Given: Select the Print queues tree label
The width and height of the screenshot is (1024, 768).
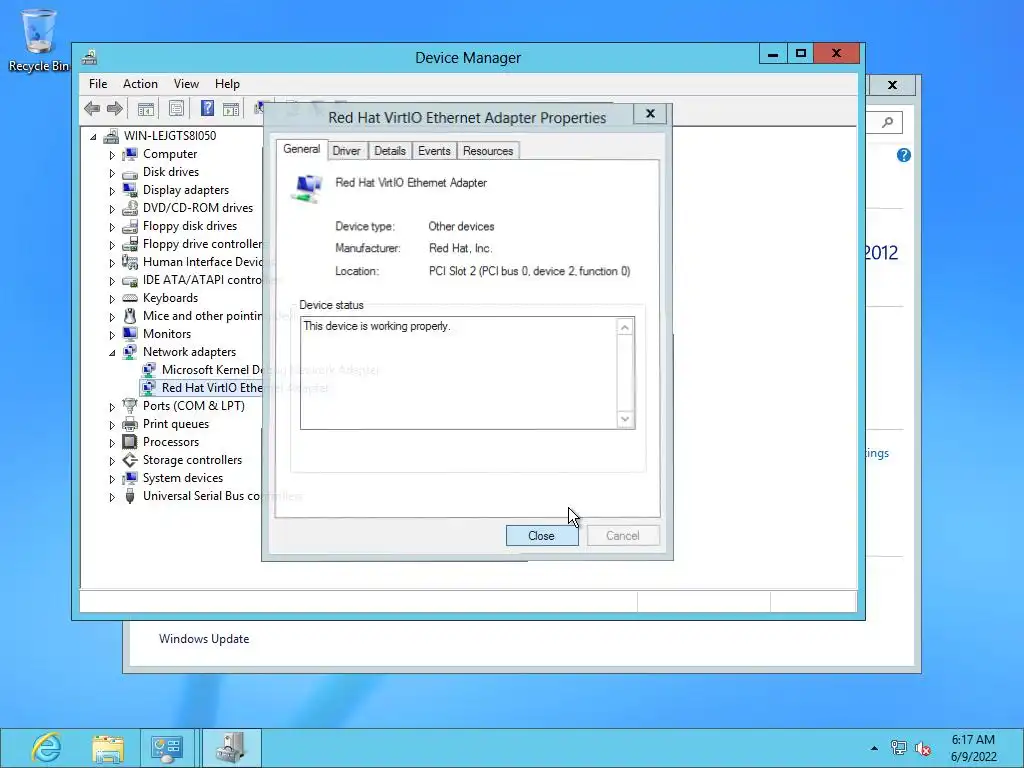Looking at the screenshot, I should click(176, 424).
